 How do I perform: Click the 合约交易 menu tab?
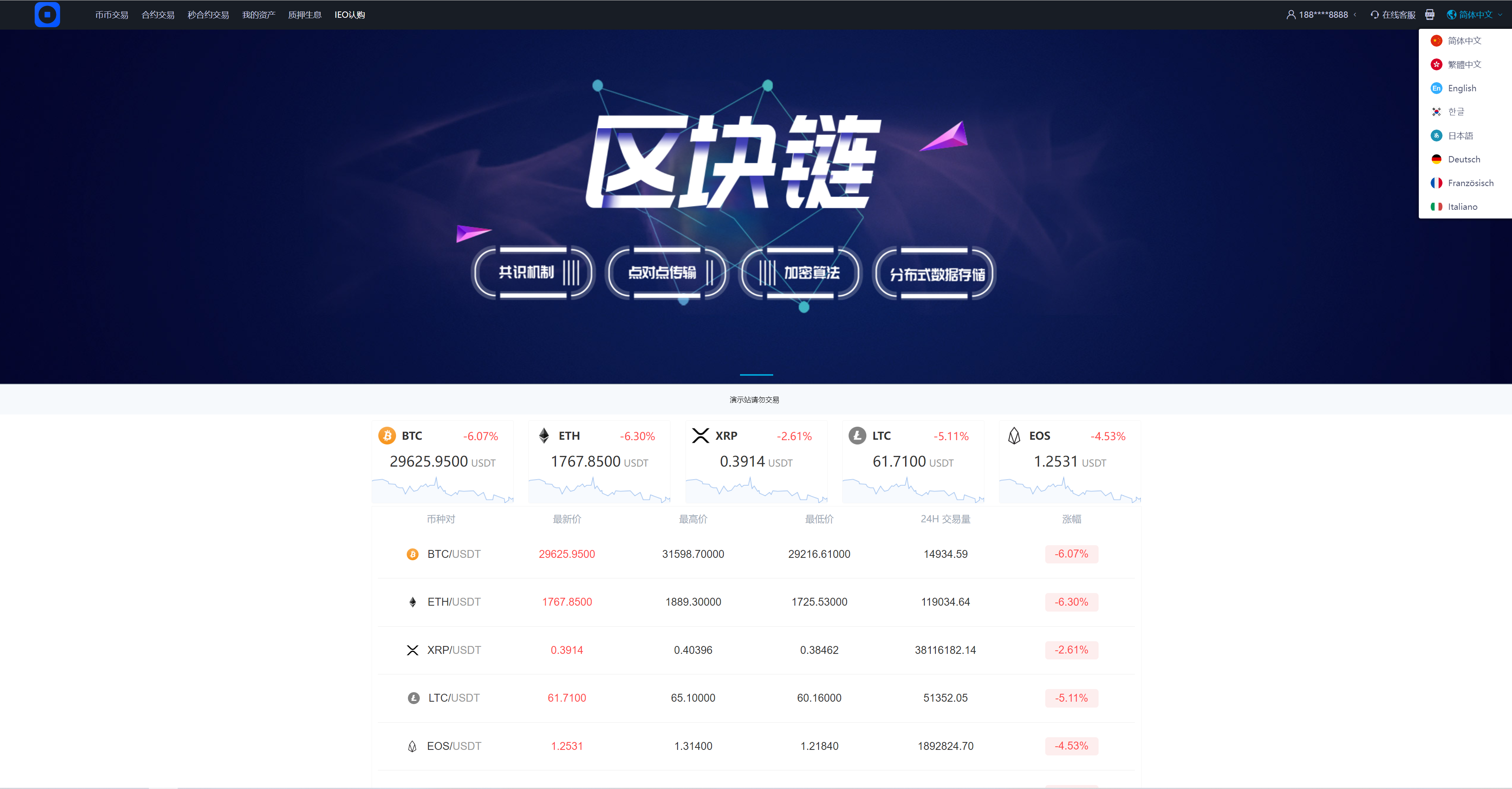[157, 14]
